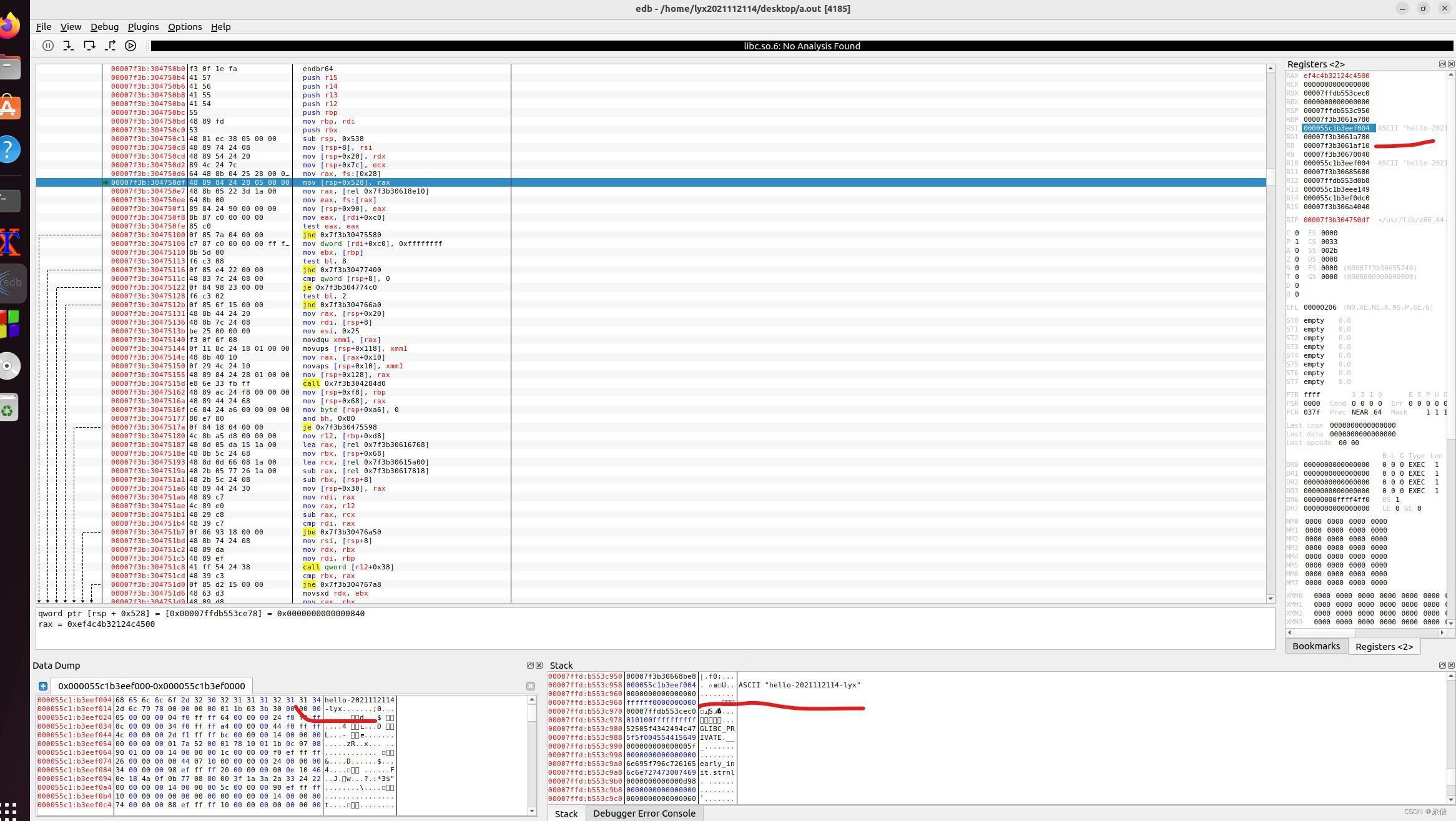The image size is (1456, 821).
Task: Switch to the Bookmarks tab
Action: click(1316, 646)
